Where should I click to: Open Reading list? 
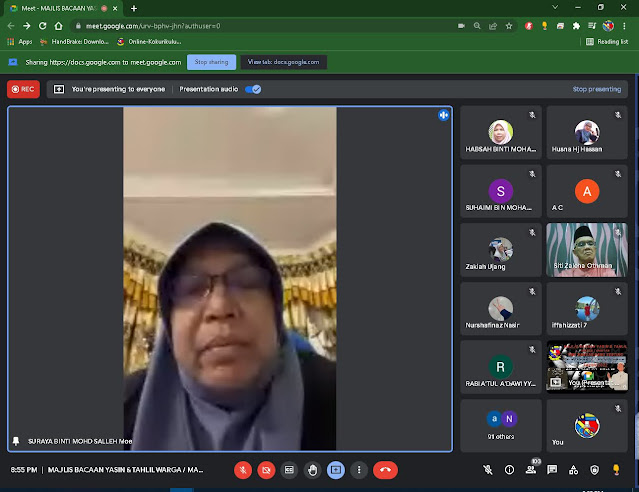click(607, 42)
